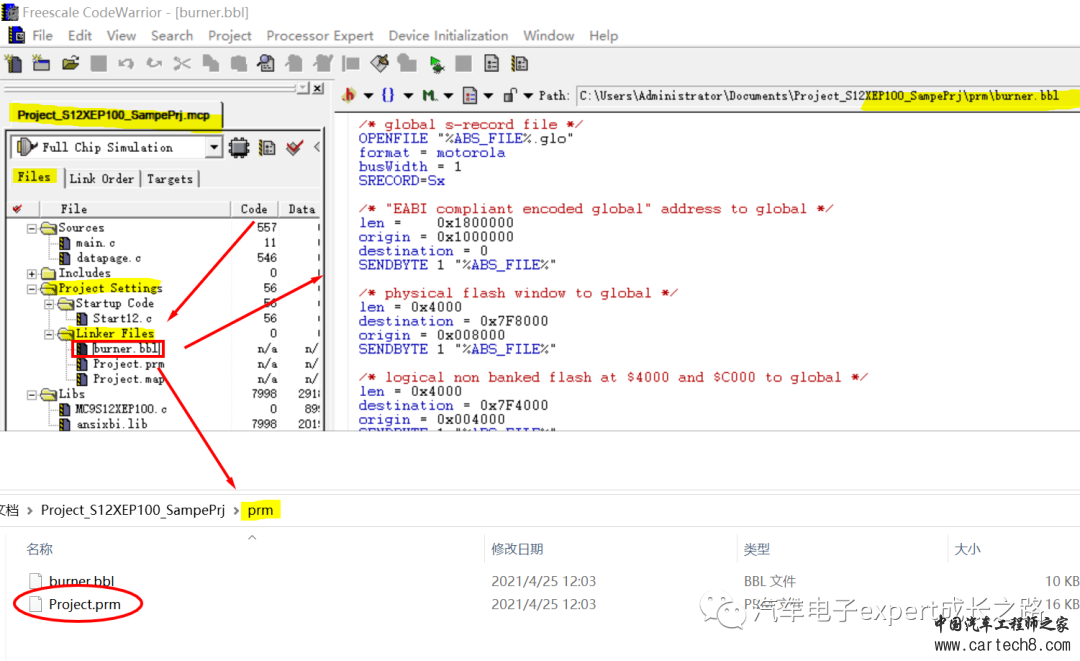Collapse the Sources folder
1080x661 pixels.
click(x=32, y=228)
